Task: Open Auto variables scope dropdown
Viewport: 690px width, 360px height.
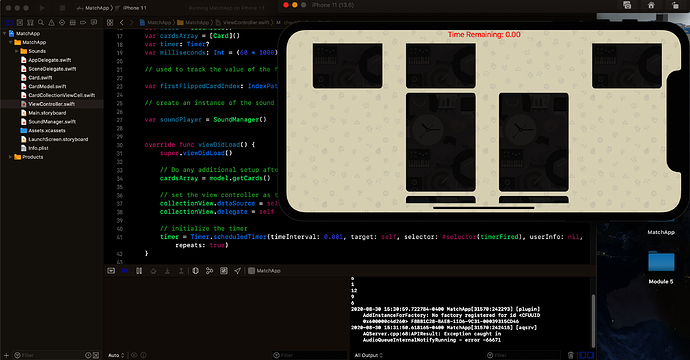Action: [116, 355]
